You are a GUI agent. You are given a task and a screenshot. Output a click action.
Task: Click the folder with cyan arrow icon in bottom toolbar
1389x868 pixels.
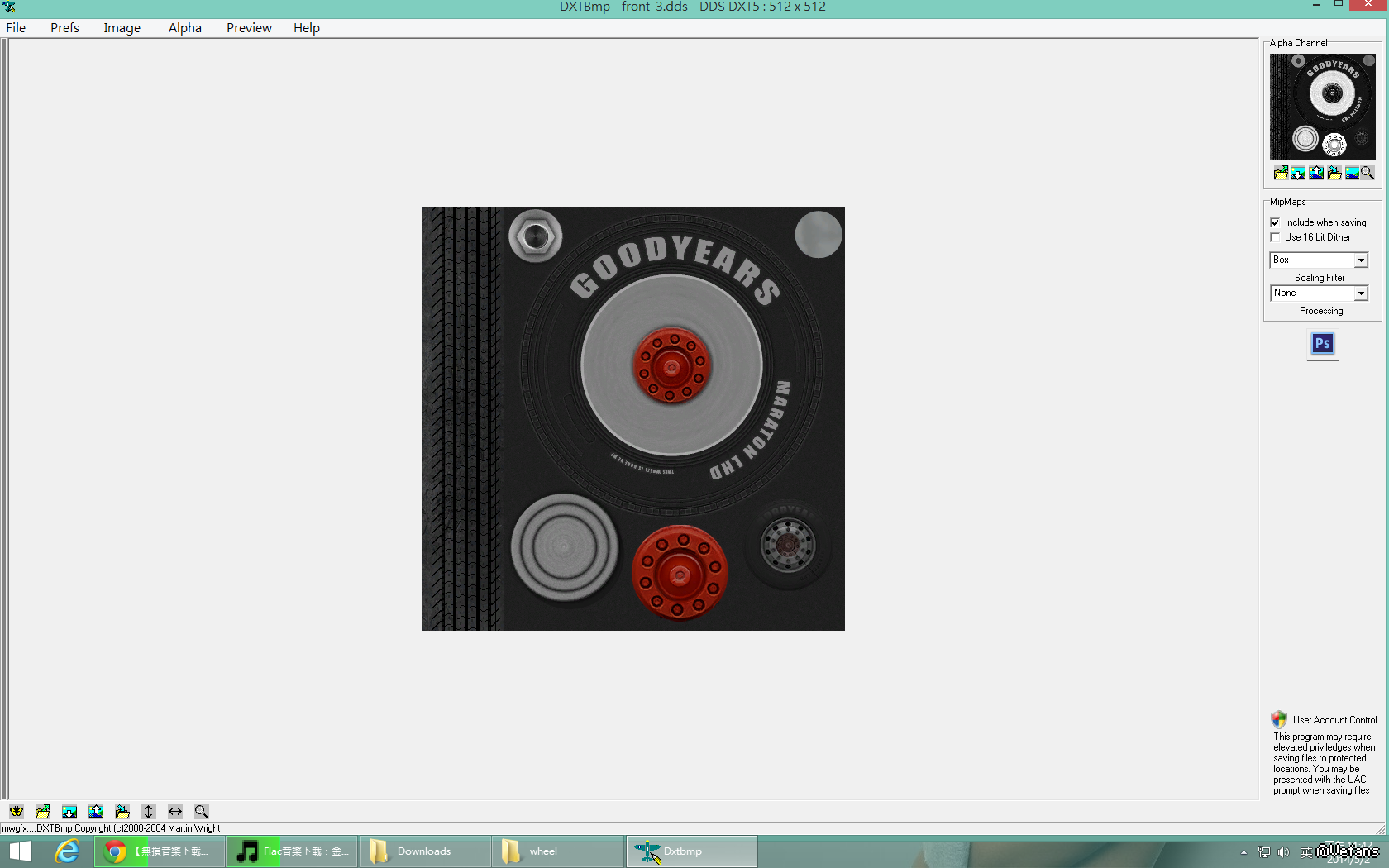tap(122, 812)
